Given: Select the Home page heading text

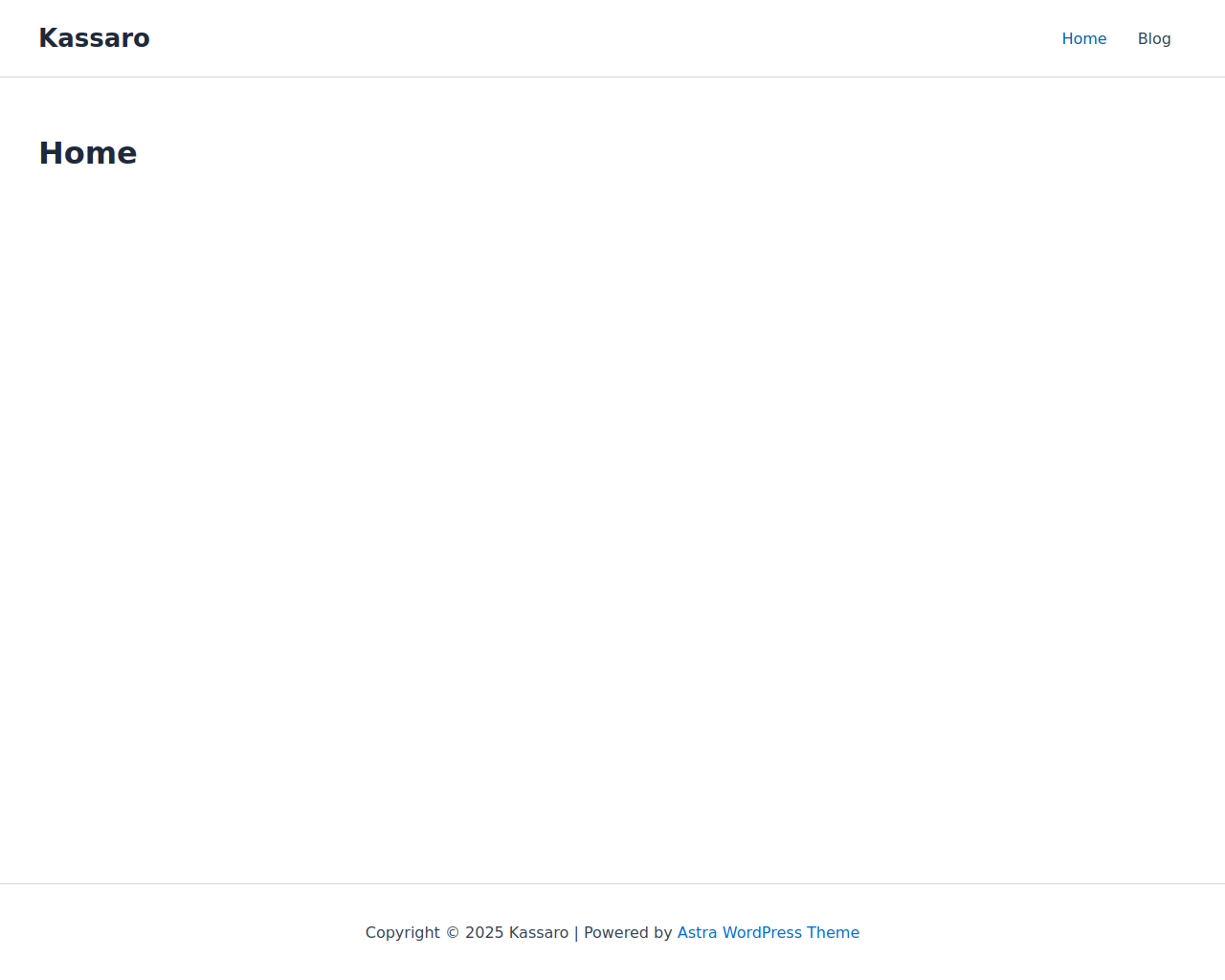Looking at the screenshot, I should click(88, 153).
